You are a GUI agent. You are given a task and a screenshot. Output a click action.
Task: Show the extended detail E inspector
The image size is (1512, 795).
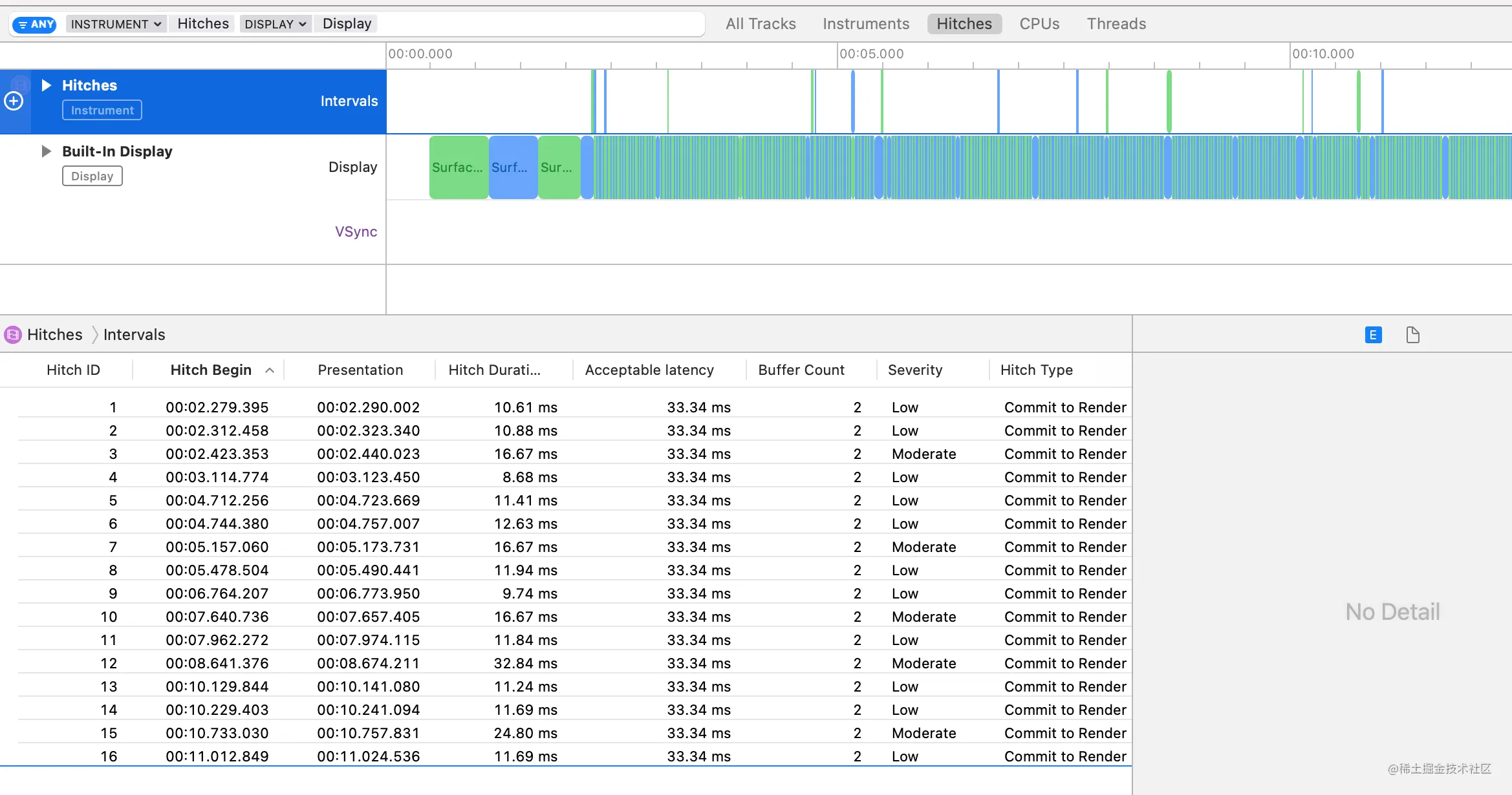(x=1373, y=335)
